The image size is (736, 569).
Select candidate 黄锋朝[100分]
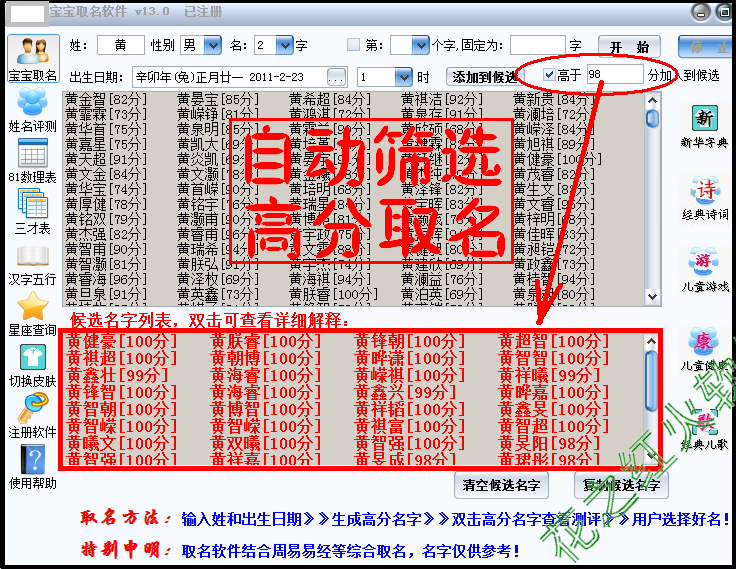pos(410,341)
